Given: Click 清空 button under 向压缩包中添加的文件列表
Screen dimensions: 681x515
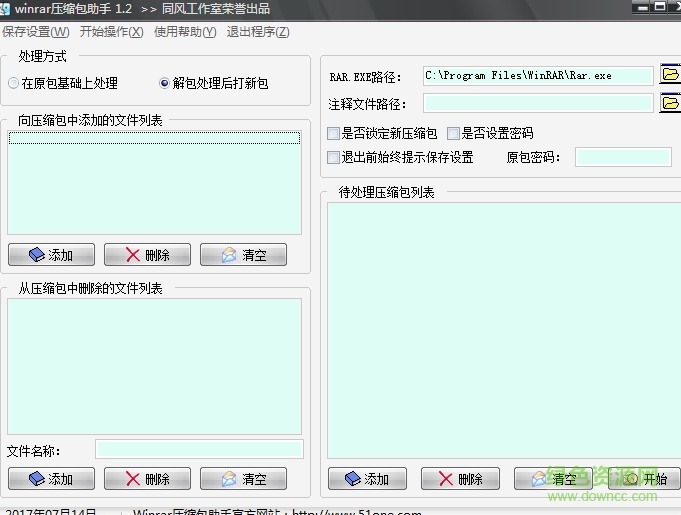Looking at the screenshot, I should pos(243,255).
